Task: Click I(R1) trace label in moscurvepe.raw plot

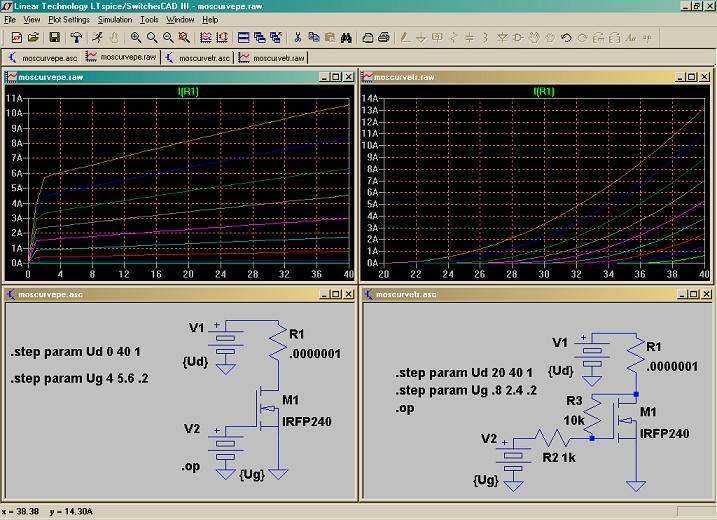Action: [188, 91]
